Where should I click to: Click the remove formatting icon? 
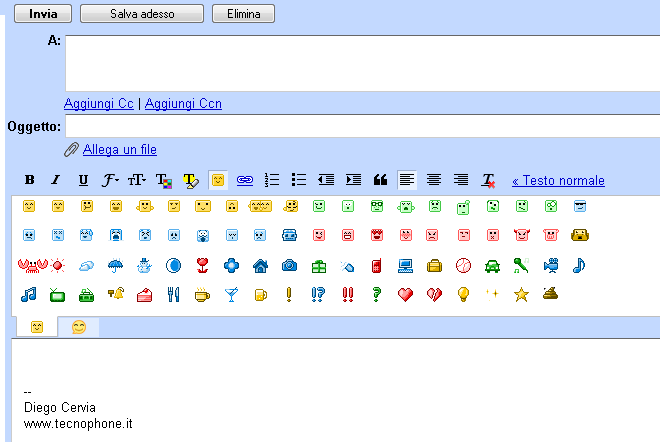488,180
